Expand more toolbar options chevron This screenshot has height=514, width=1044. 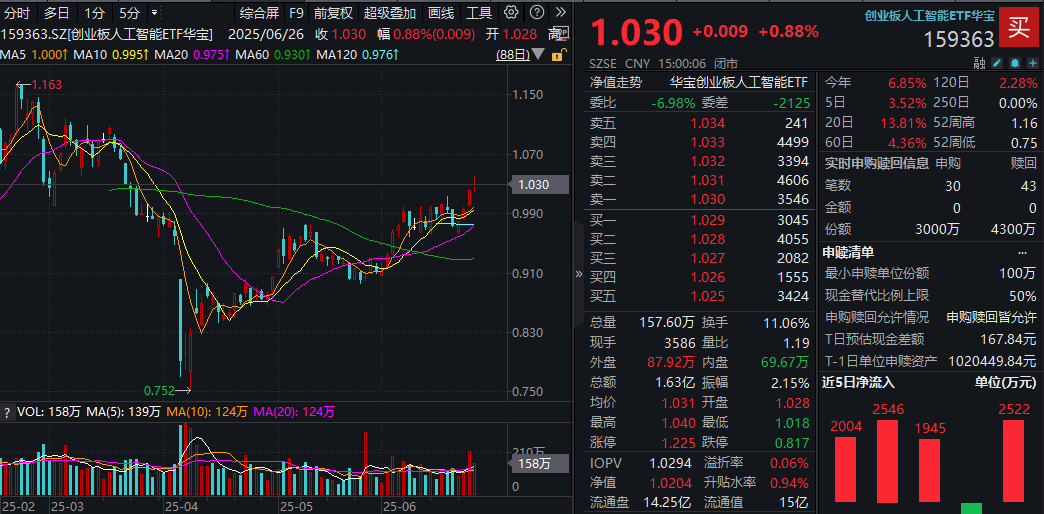561,12
